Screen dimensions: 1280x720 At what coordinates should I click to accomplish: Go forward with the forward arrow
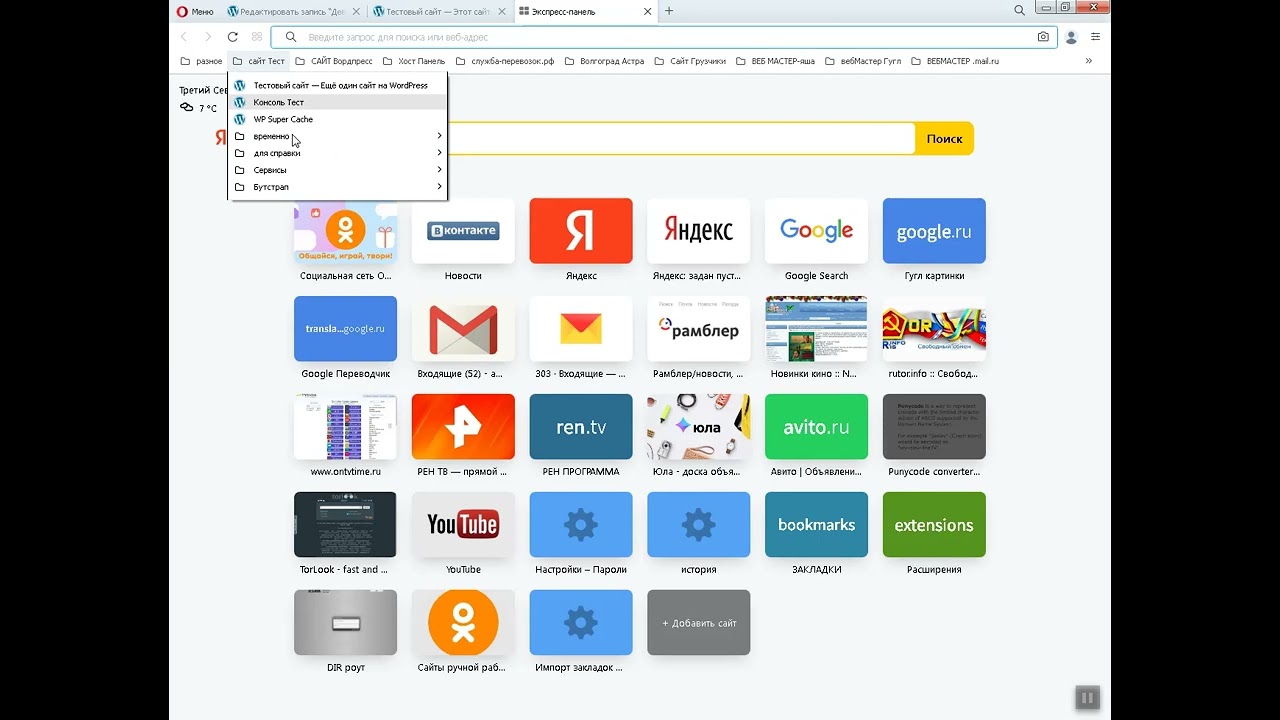[208, 37]
